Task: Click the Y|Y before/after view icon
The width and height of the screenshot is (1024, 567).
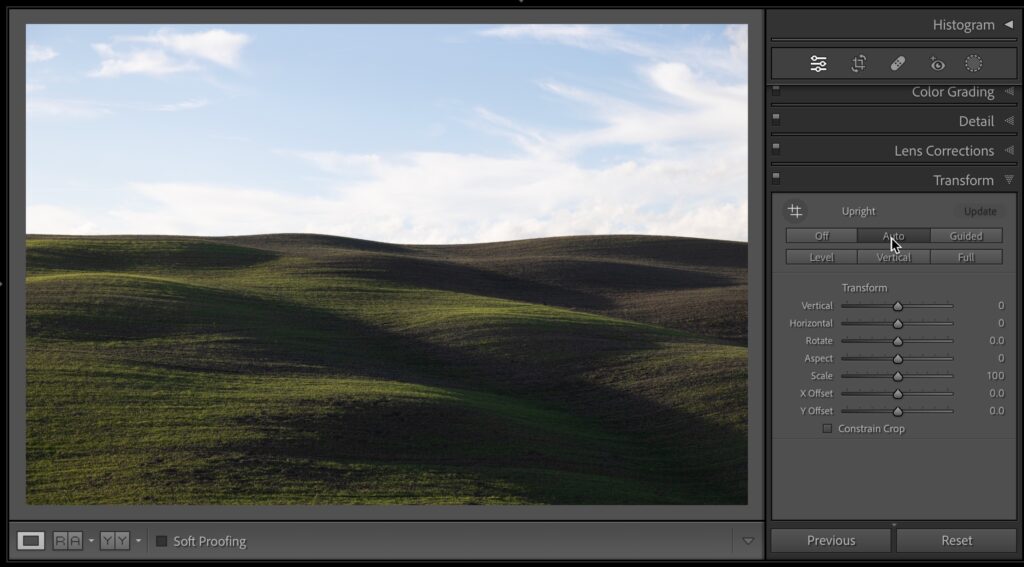Action: pos(115,541)
